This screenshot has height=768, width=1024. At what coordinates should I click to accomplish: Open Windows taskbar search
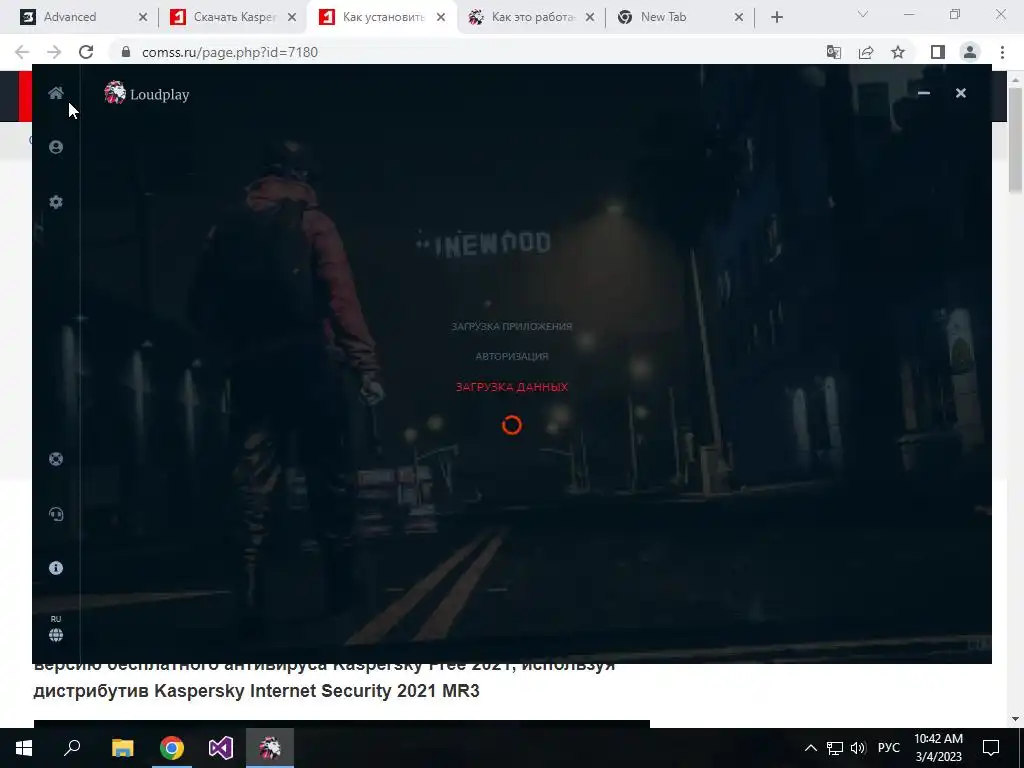point(72,748)
